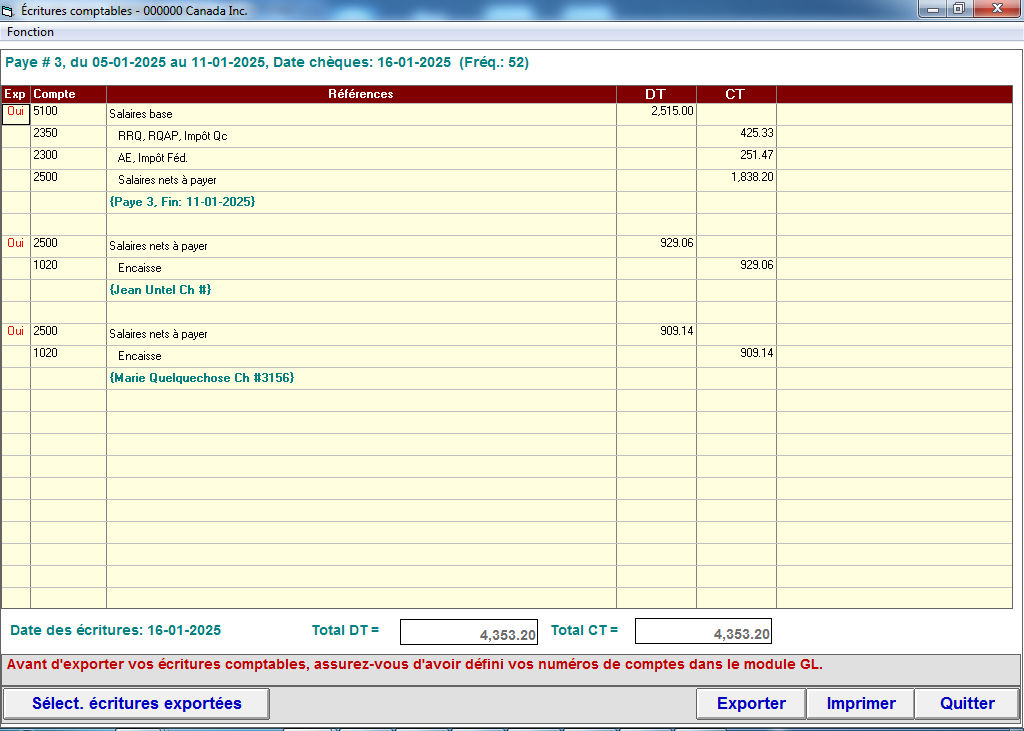Toggle the Oui export flag for the Marie Quelquechose entry
This screenshot has height=731, width=1024.
pos(16,332)
